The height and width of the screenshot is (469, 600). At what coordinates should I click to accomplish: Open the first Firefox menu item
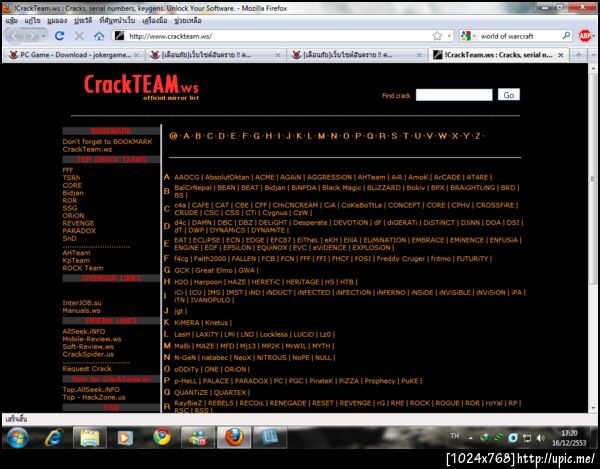tap(12, 21)
